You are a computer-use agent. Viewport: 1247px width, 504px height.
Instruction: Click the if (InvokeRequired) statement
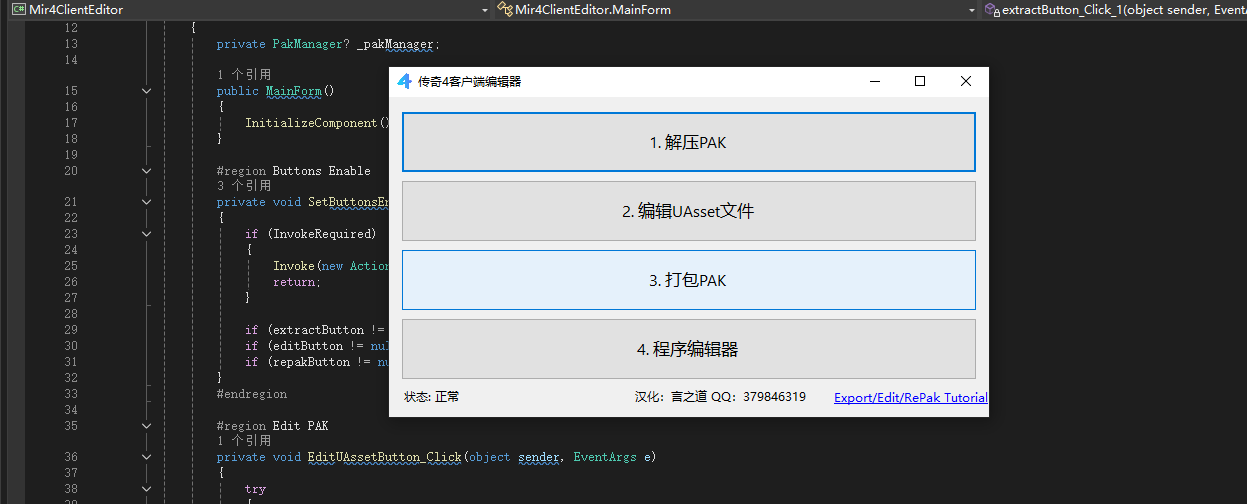click(311, 234)
